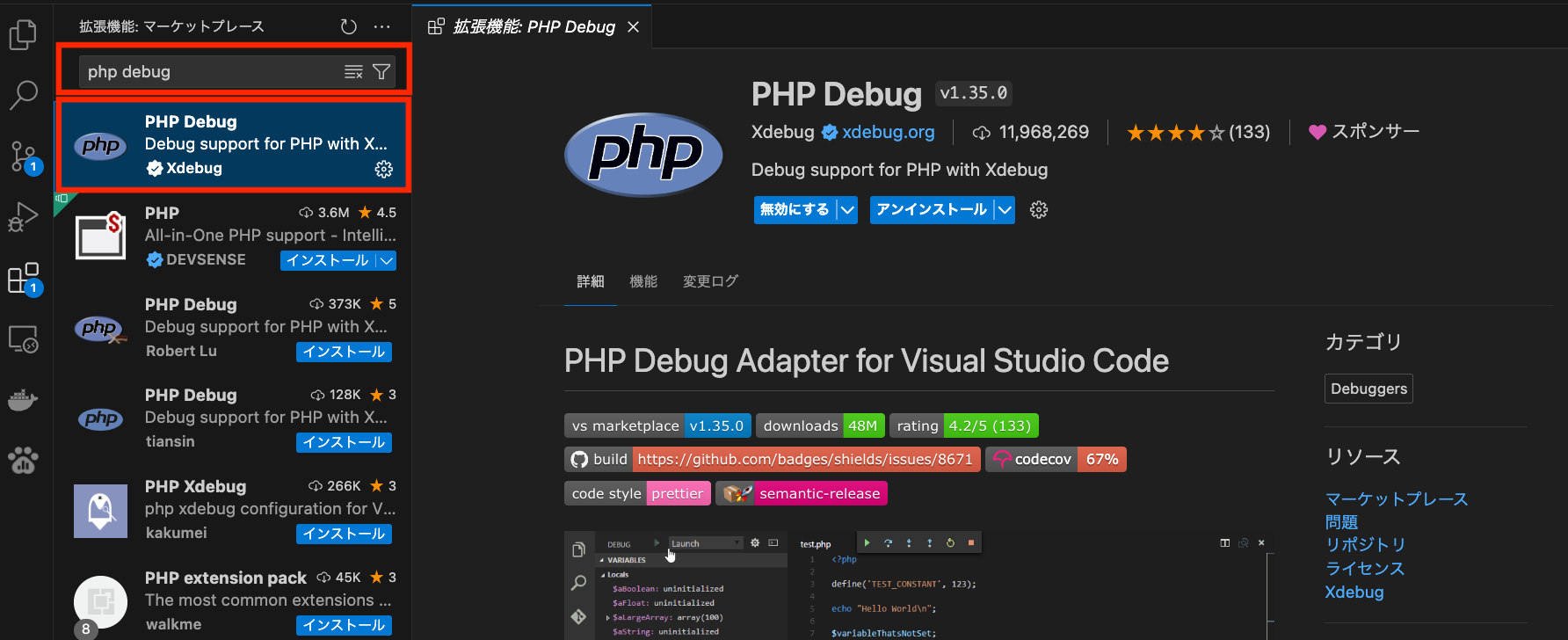The height and width of the screenshot is (640, 1568).
Task: Click the rating 4.2/5 badge
Action: [x=963, y=425]
